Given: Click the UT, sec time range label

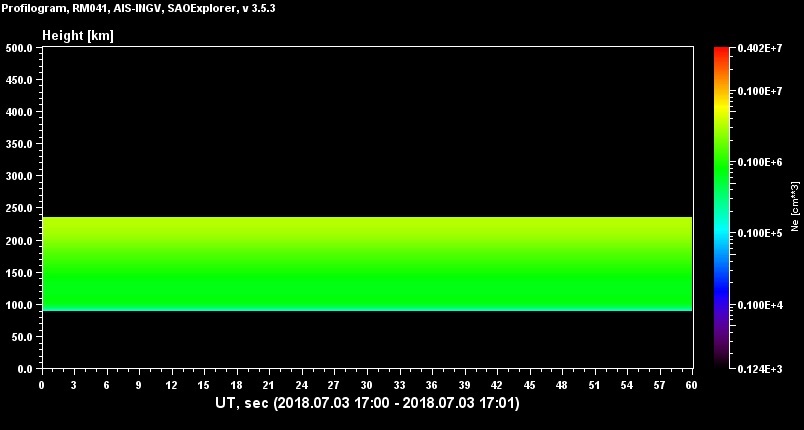Looking at the screenshot, I should pyautogui.click(x=367, y=404).
